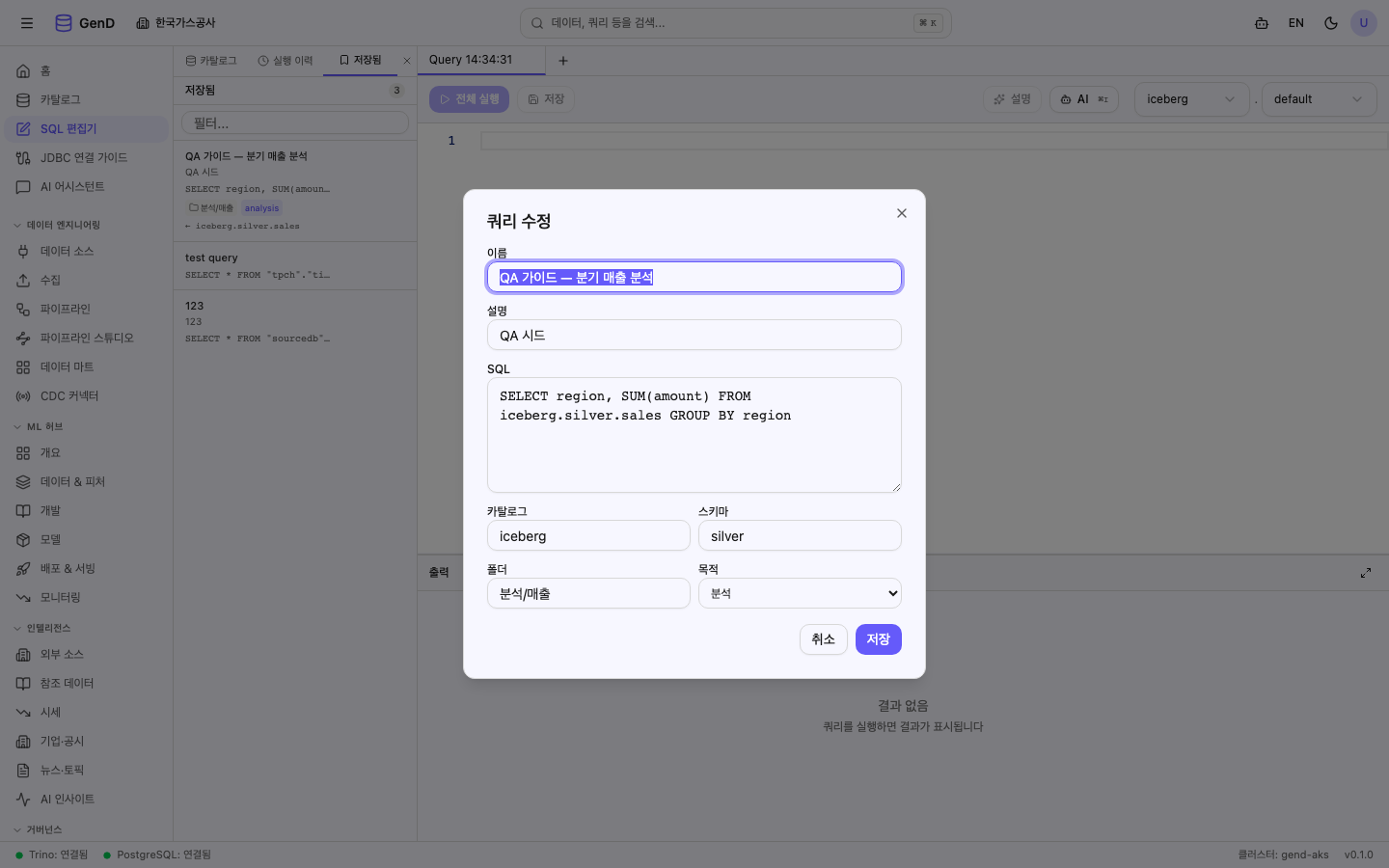1389x868 pixels.
Task: Open 파이프라인 page
Action: pyautogui.click(x=87, y=309)
